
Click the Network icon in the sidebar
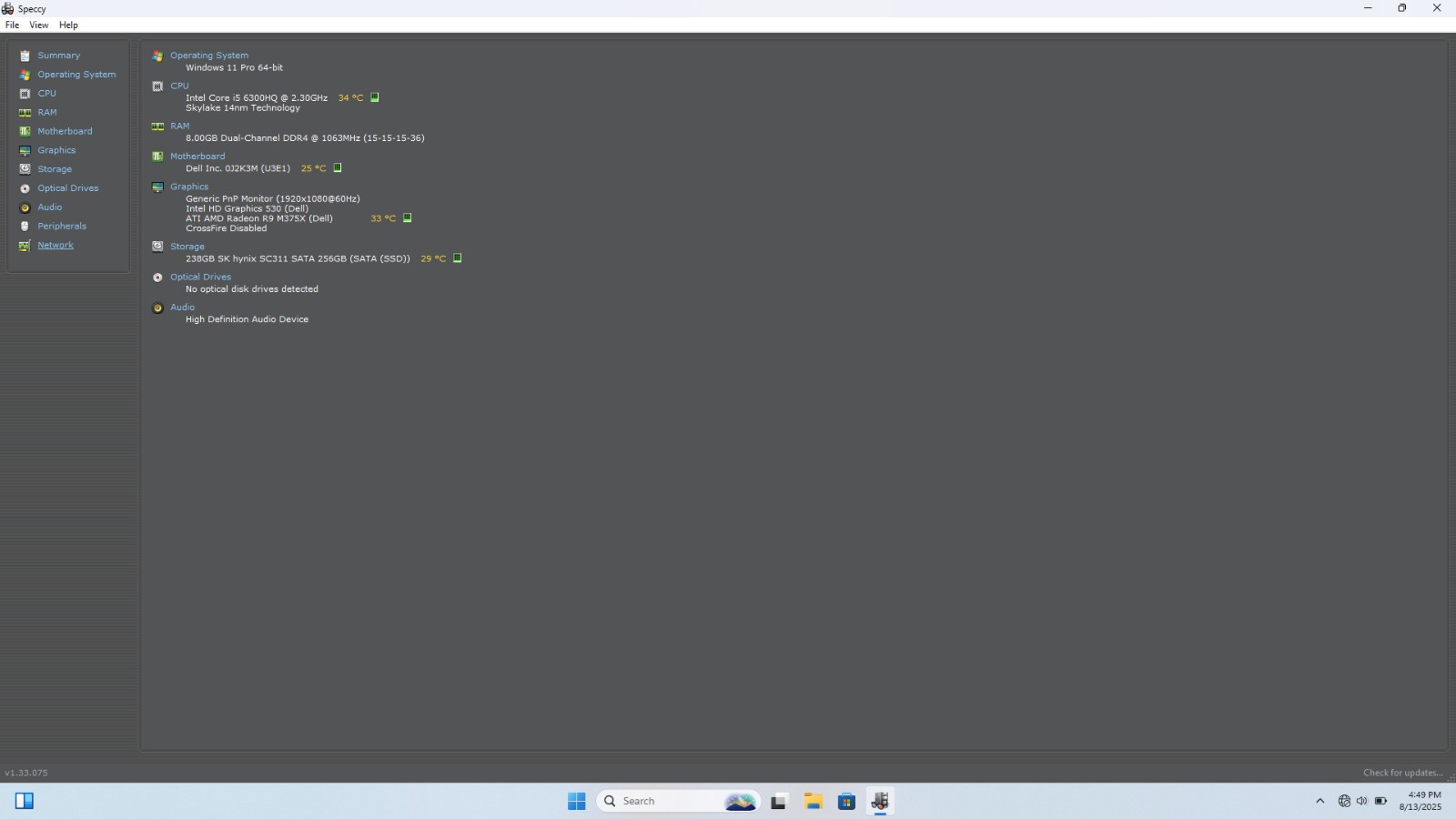click(x=25, y=245)
